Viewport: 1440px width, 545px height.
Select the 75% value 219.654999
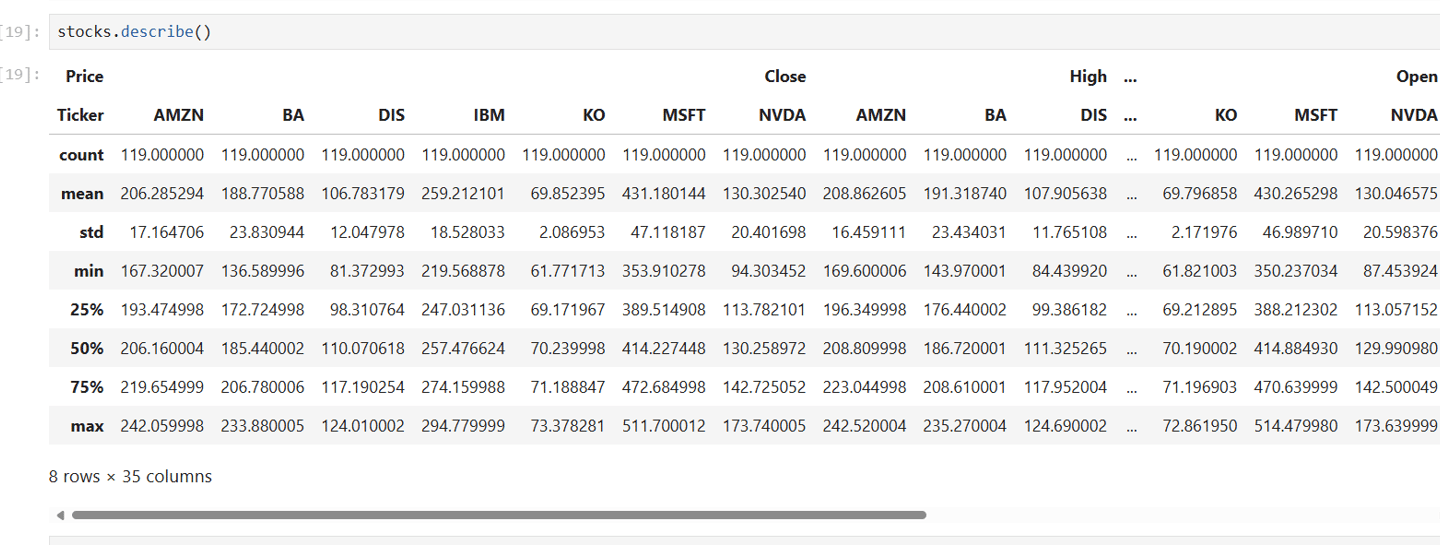(x=162, y=387)
